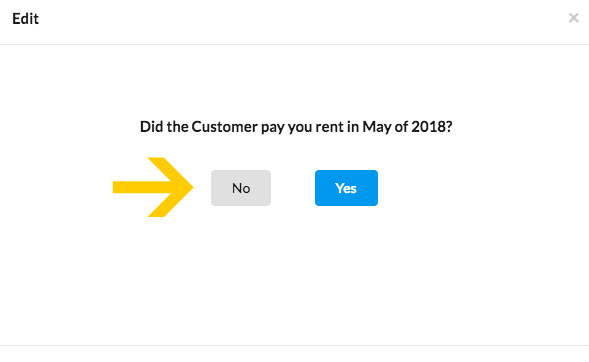Click the word "rent" in the question
Image resolution: width=589 pixels, height=362 pixels.
(x=330, y=127)
